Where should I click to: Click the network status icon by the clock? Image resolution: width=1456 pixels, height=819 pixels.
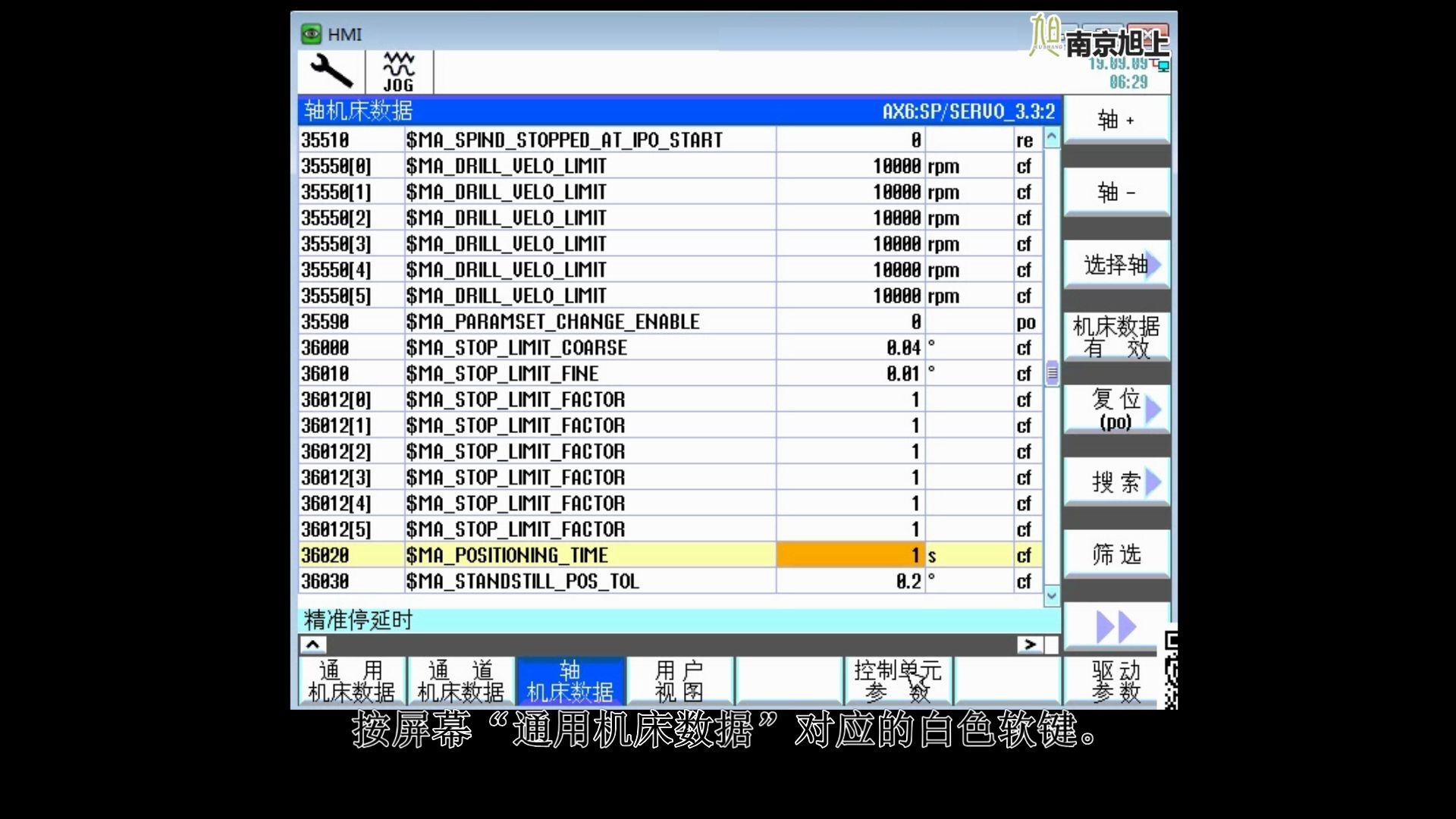1162,66
